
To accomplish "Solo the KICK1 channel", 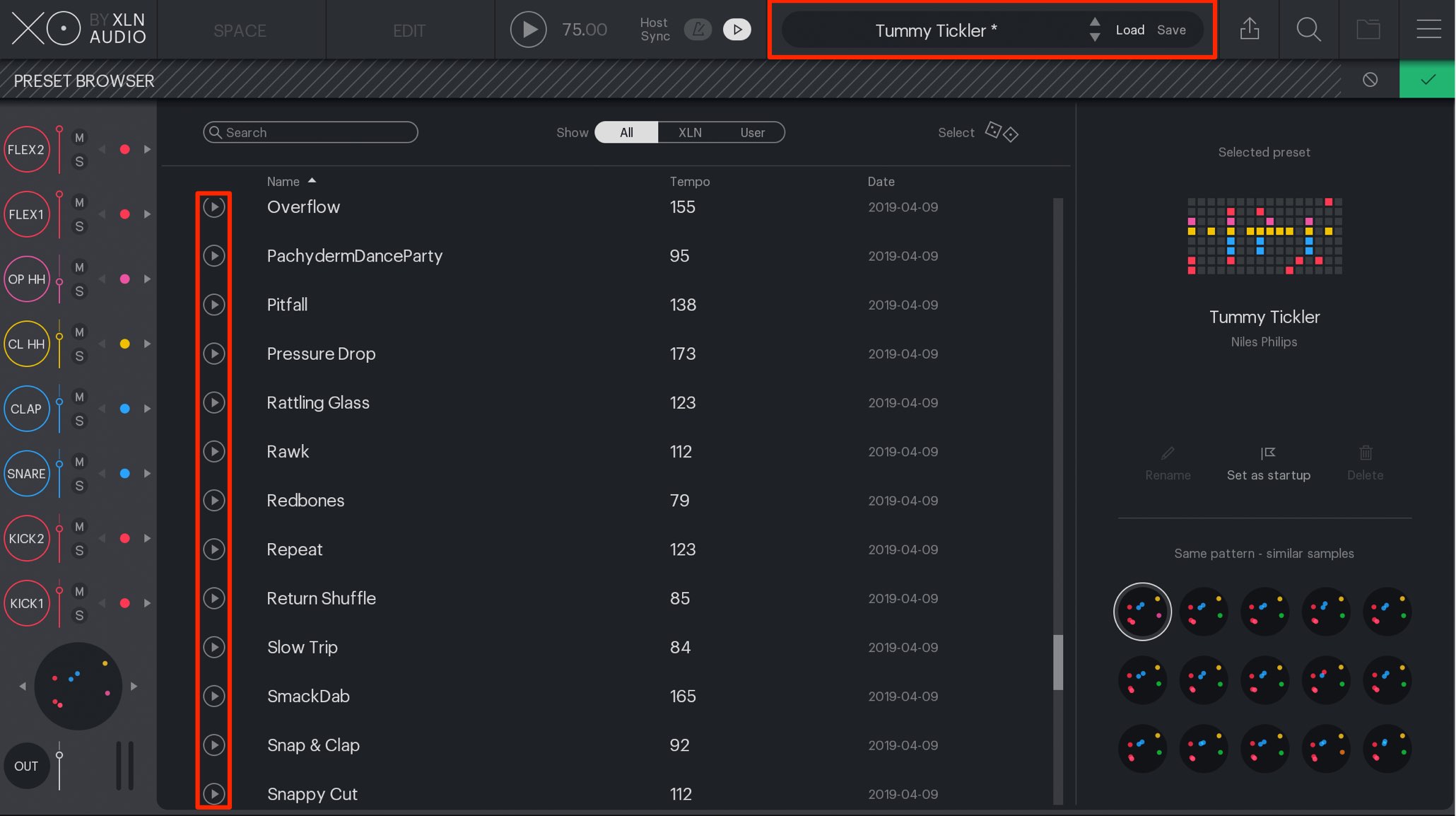I will [79, 615].
